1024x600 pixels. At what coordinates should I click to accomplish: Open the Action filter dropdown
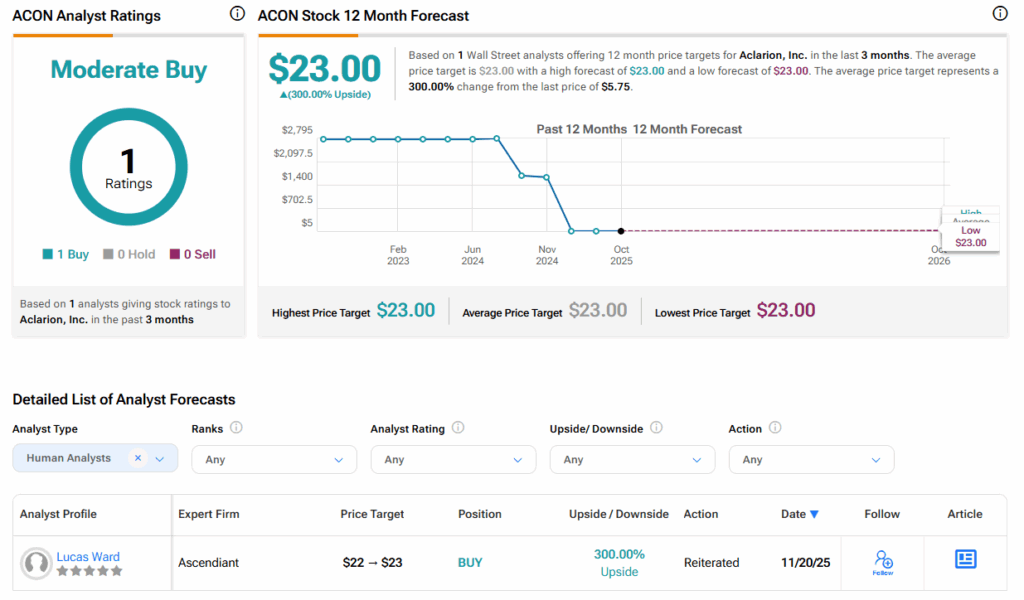point(810,459)
